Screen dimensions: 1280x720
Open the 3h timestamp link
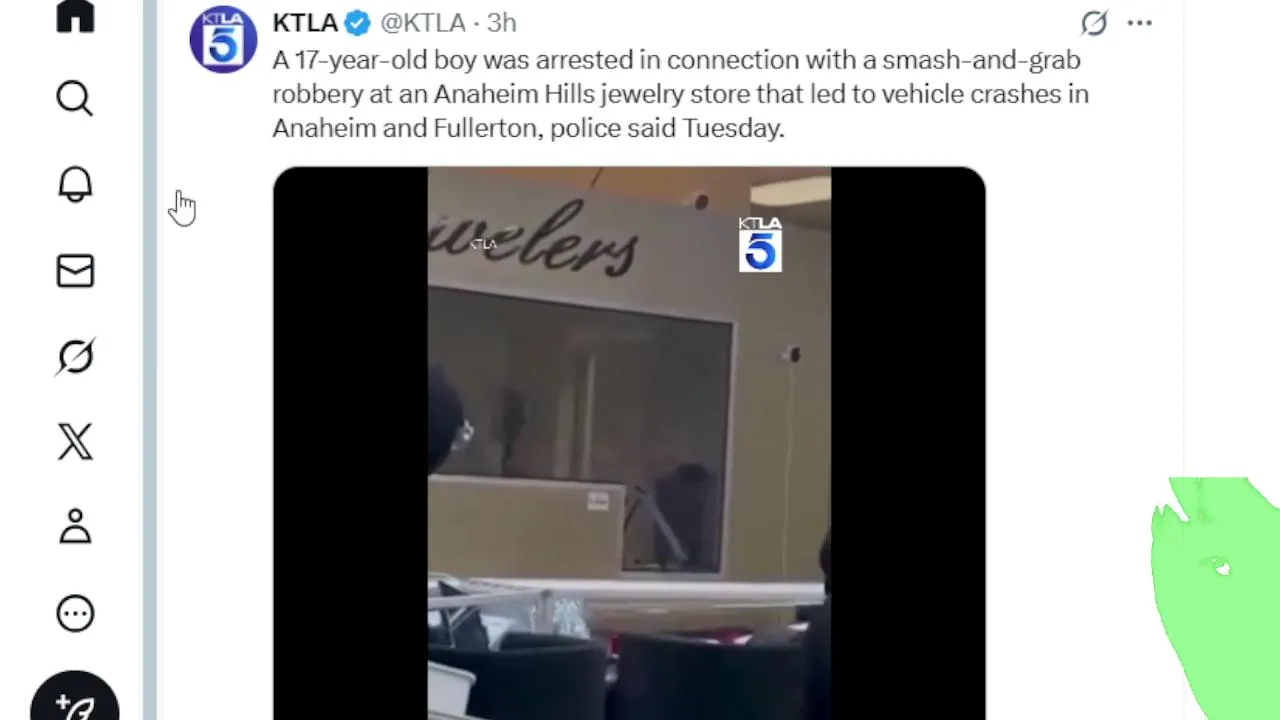[502, 22]
